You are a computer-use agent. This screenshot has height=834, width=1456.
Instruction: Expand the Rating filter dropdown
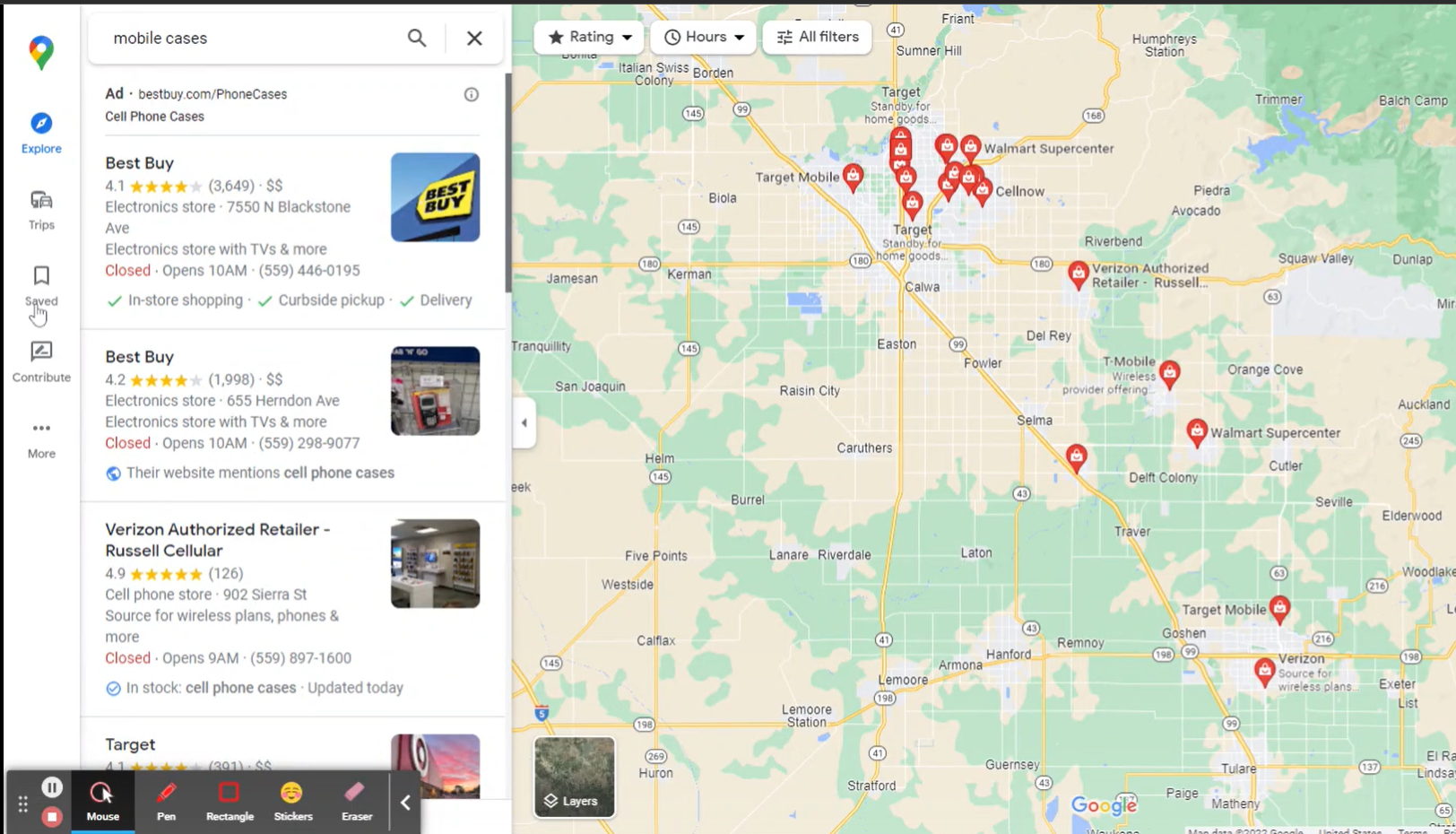coord(589,37)
